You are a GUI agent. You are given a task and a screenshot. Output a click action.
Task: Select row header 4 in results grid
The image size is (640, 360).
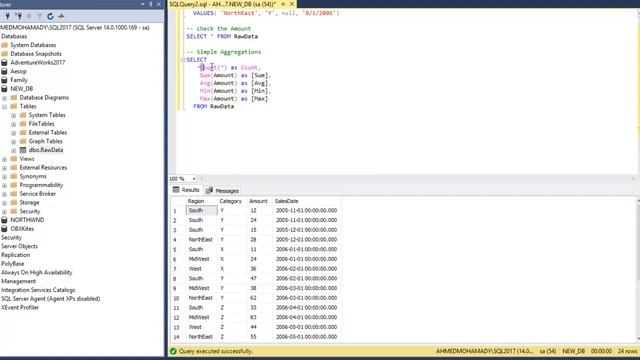(x=178, y=240)
